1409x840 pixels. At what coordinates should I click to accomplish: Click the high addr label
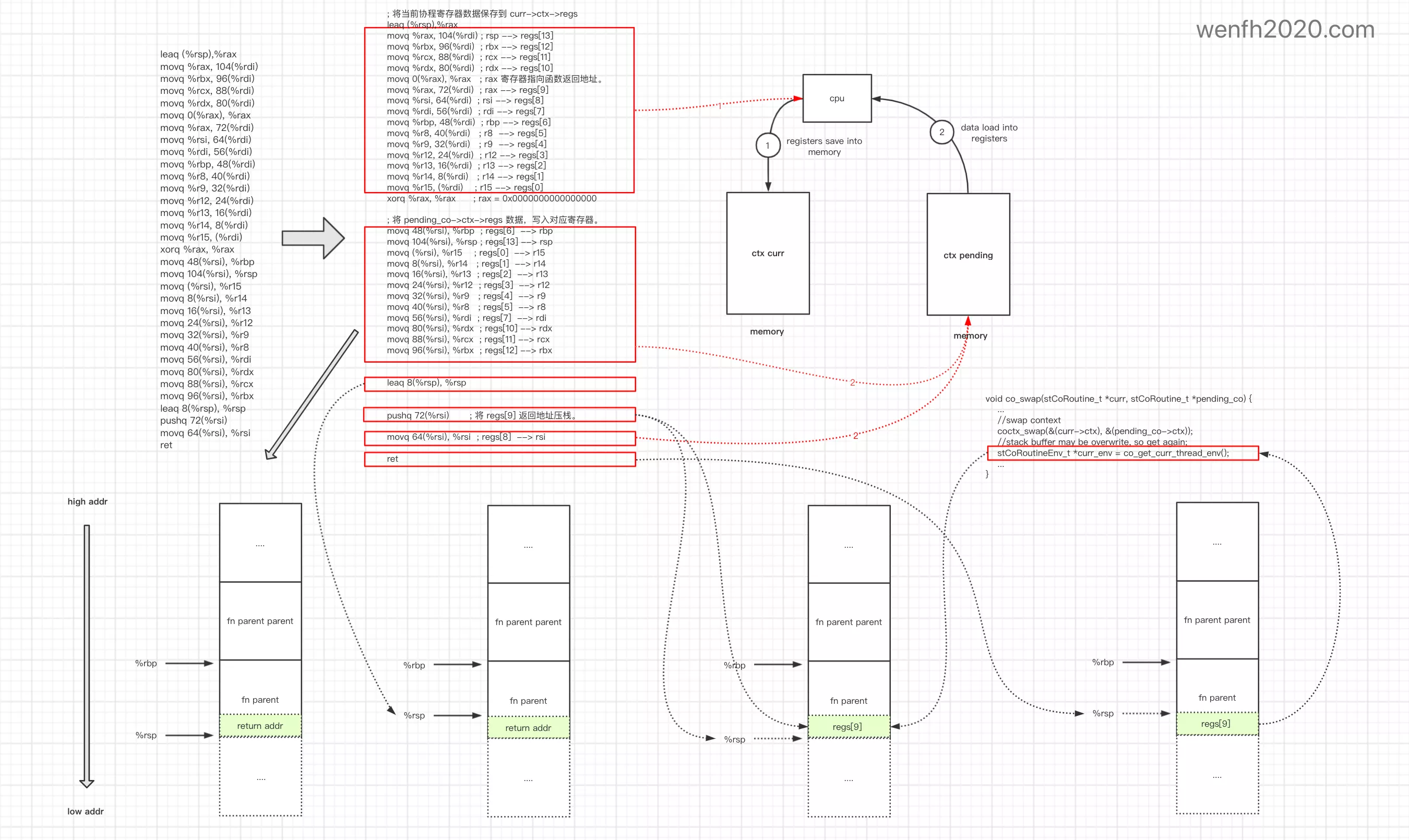(x=87, y=501)
